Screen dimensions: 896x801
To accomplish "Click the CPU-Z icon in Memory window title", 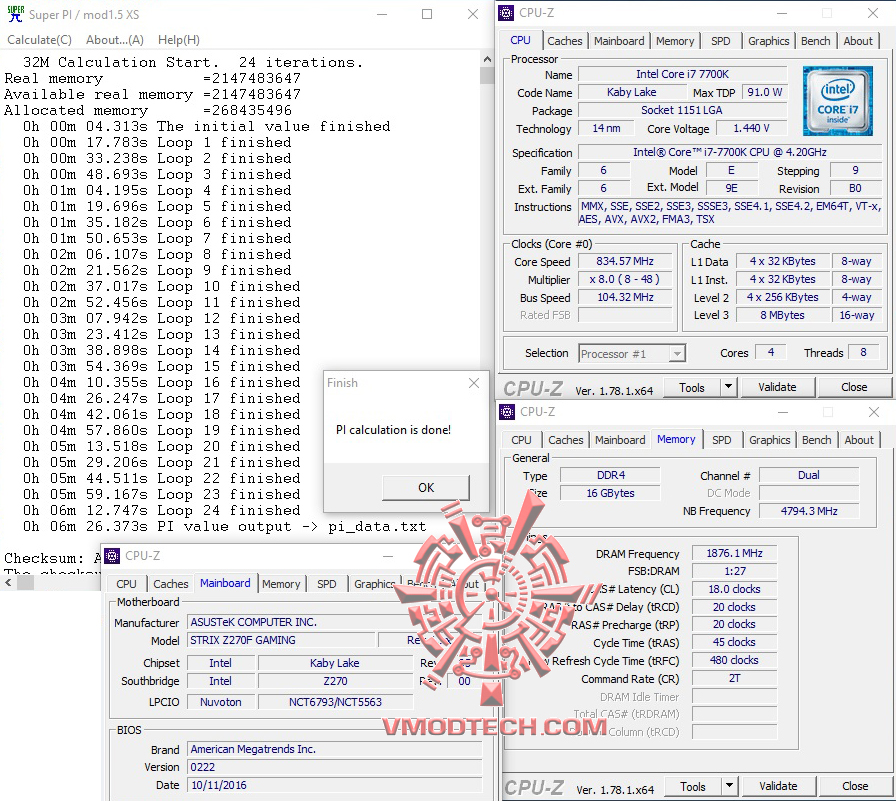I will (506, 411).
